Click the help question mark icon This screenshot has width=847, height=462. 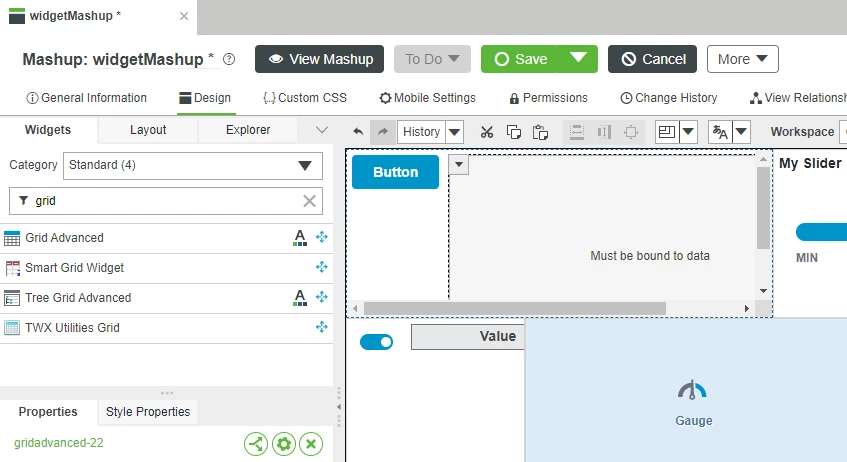(229, 59)
